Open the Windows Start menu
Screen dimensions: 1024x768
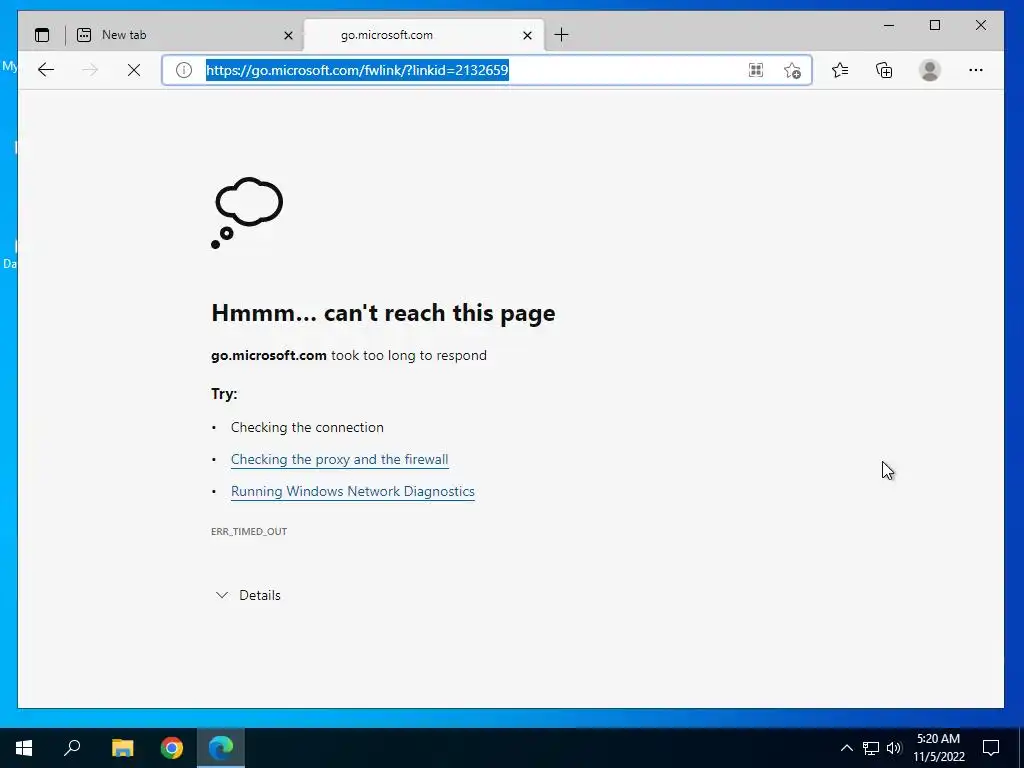pyautogui.click(x=24, y=748)
